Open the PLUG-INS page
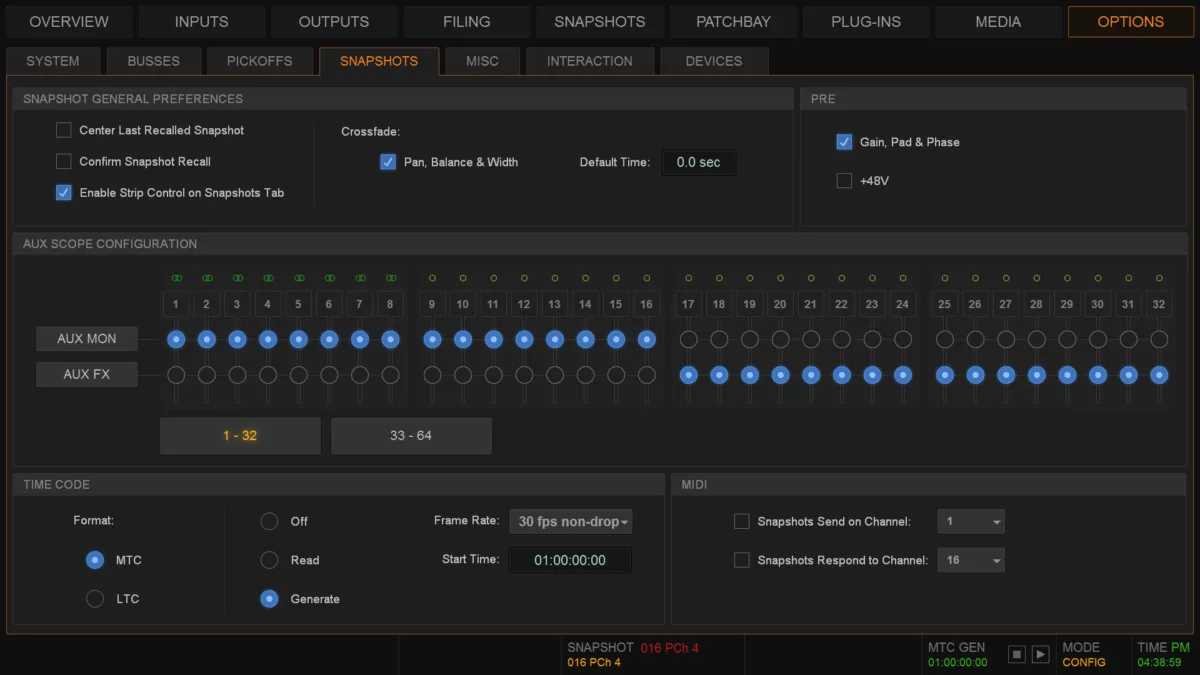This screenshot has height=675, width=1200. click(x=866, y=21)
